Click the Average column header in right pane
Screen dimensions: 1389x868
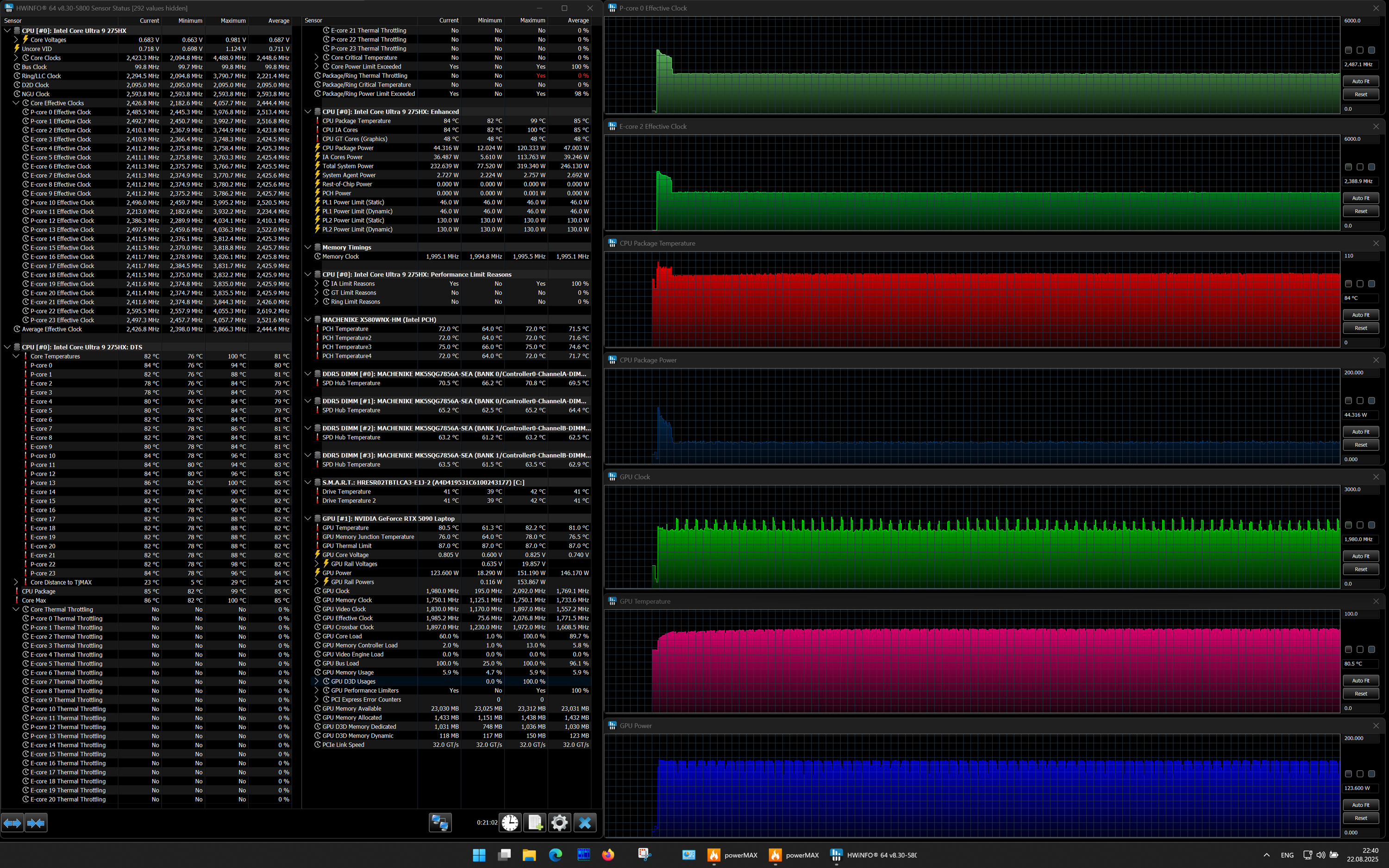(578, 21)
